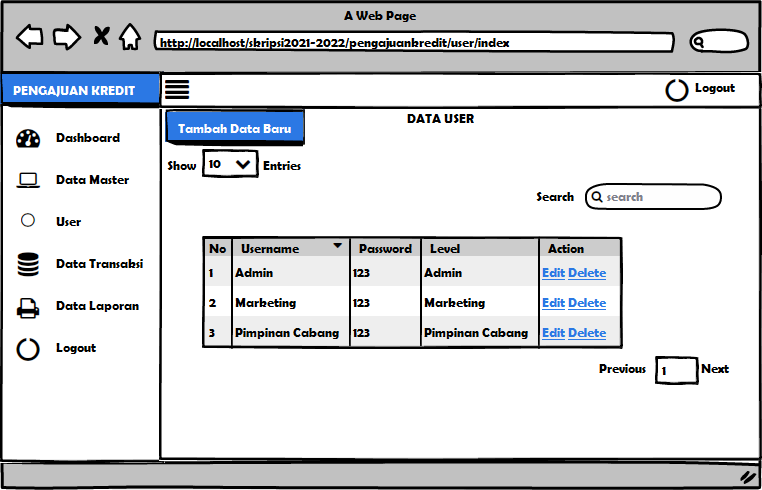Click Next pagination link

point(715,369)
